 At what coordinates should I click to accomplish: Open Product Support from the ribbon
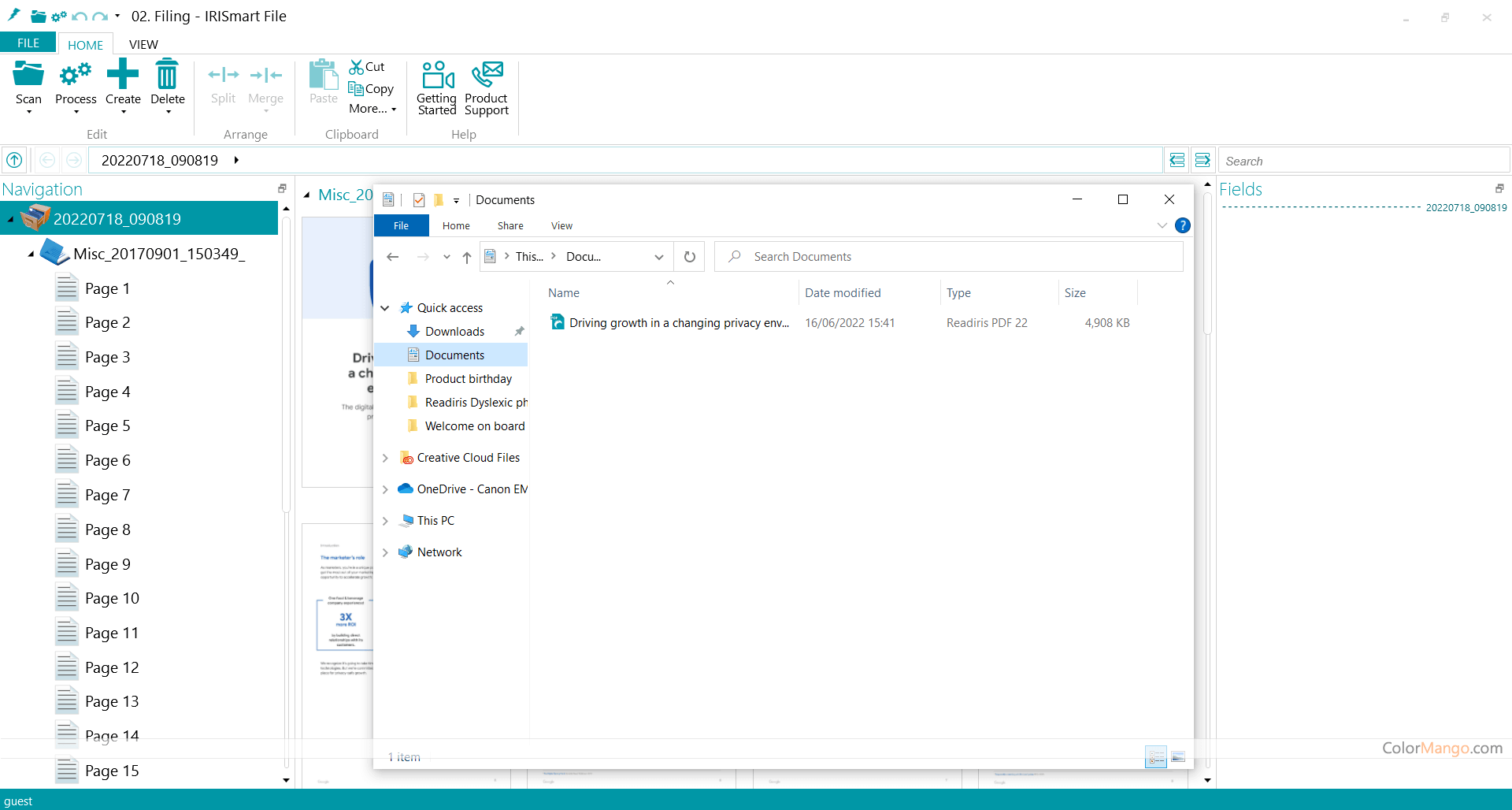point(487,76)
